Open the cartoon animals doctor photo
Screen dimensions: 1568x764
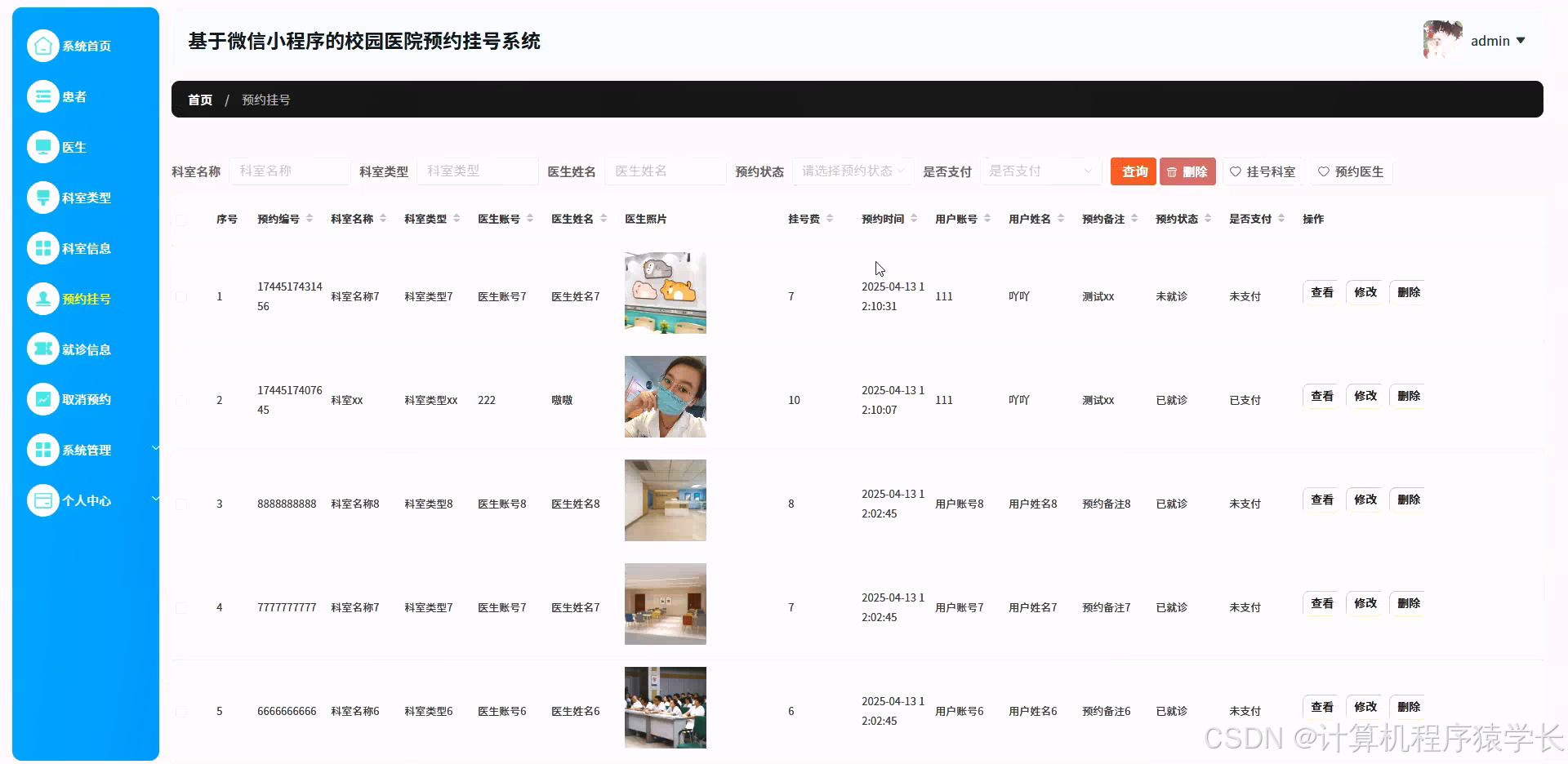pos(666,293)
